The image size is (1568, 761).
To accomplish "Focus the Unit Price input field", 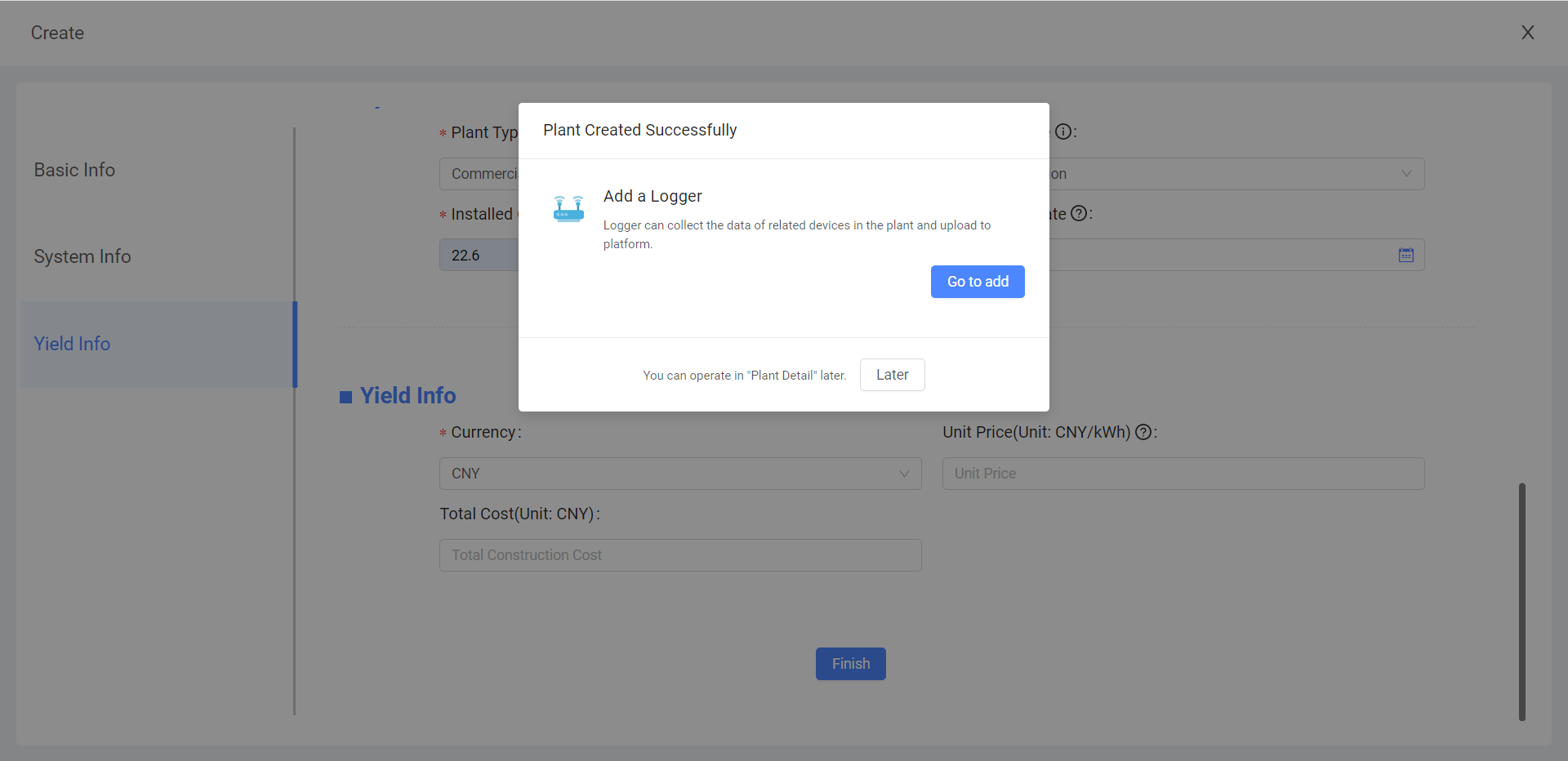I will point(1183,474).
